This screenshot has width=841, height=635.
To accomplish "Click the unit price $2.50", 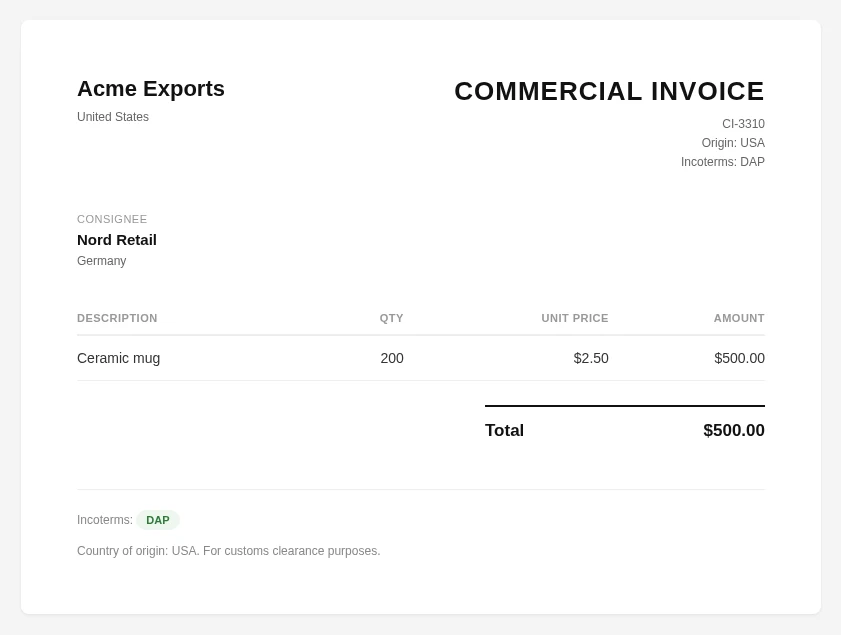I will coord(591,358).
